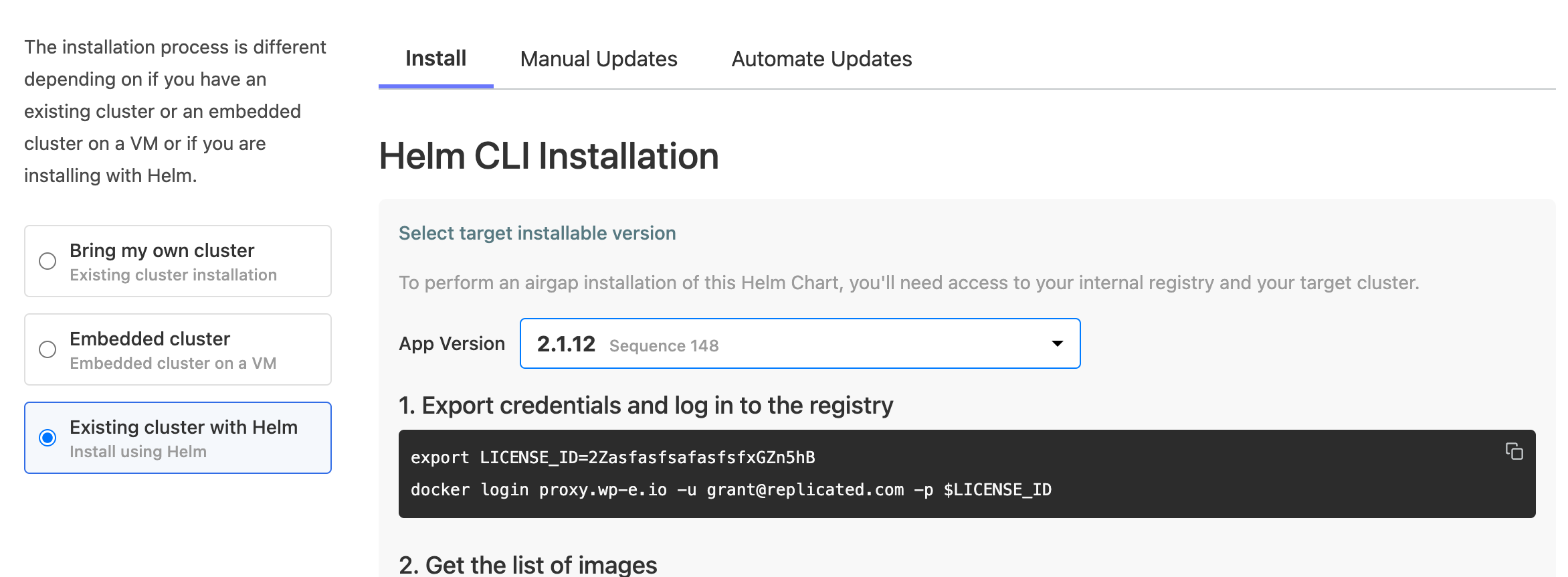Copy the export credentials code snippet
This screenshot has width=1568, height=577.
pyautogui.click(x=1515, y=451)
